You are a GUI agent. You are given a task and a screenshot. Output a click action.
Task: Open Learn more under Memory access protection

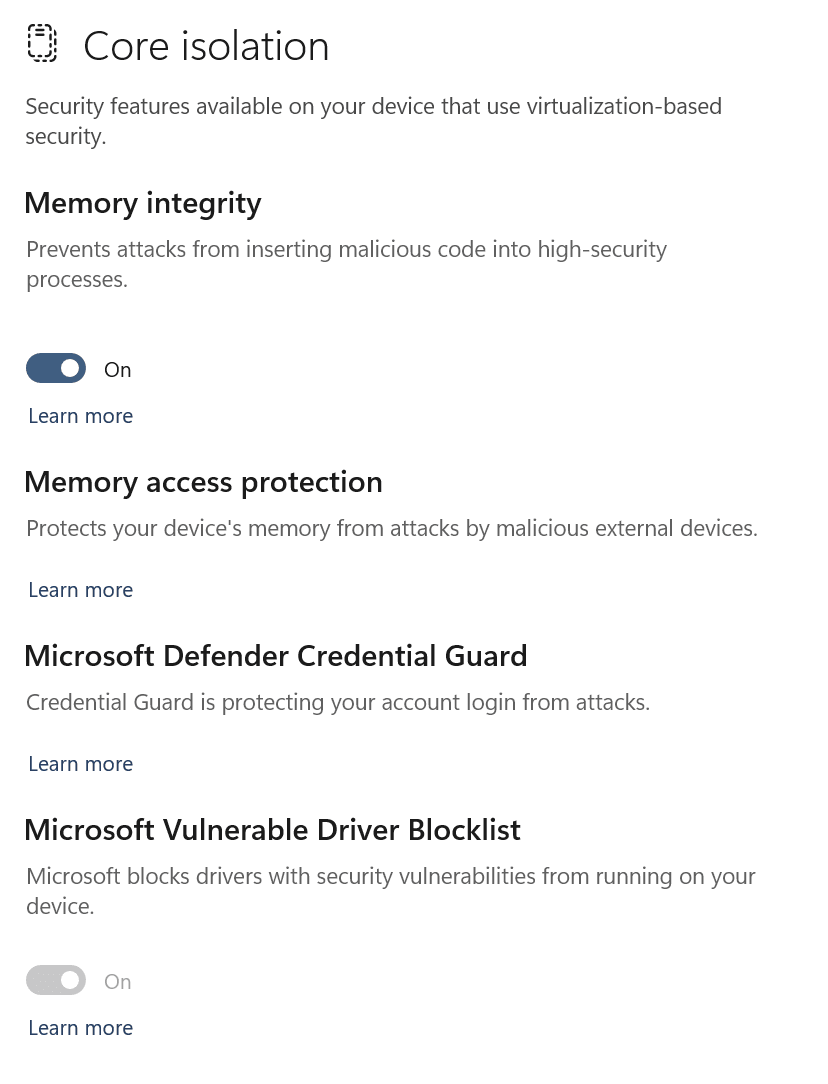[x=80, y=590]
